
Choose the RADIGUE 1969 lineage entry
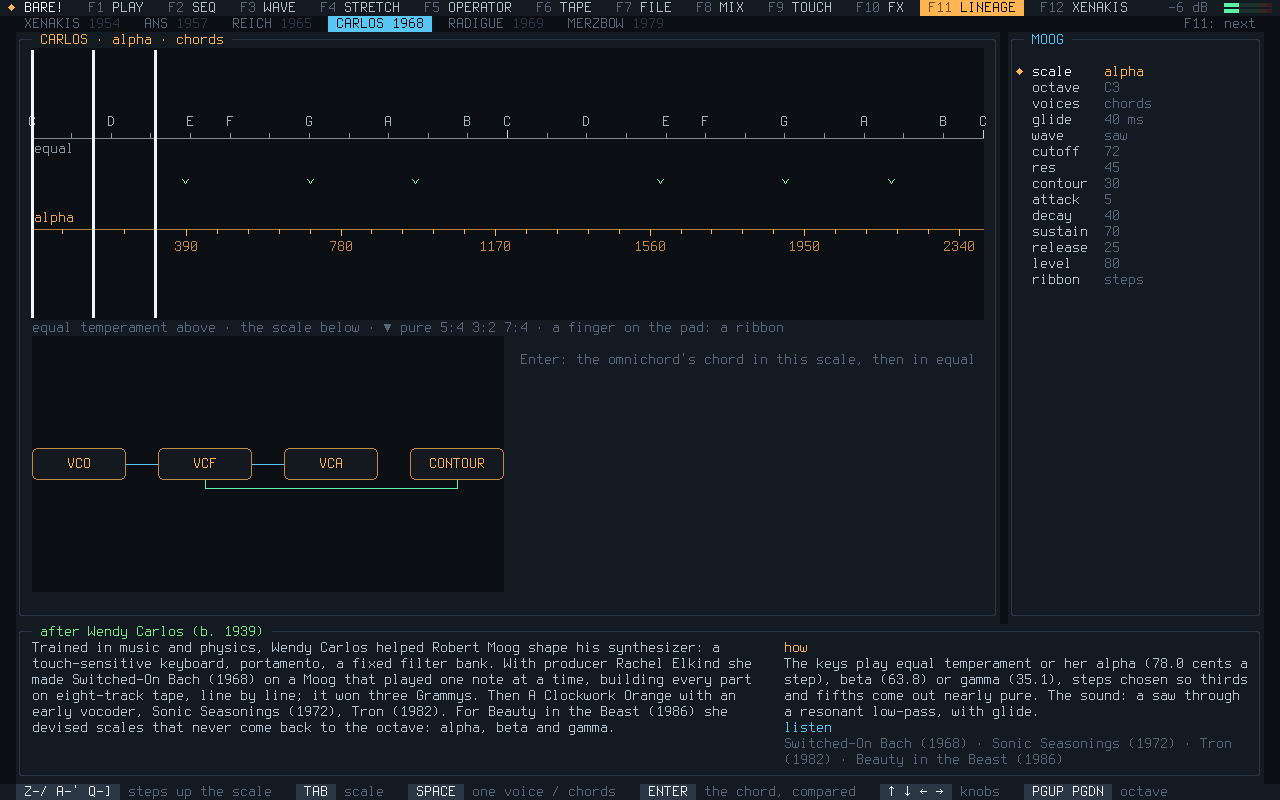point(496,23)
